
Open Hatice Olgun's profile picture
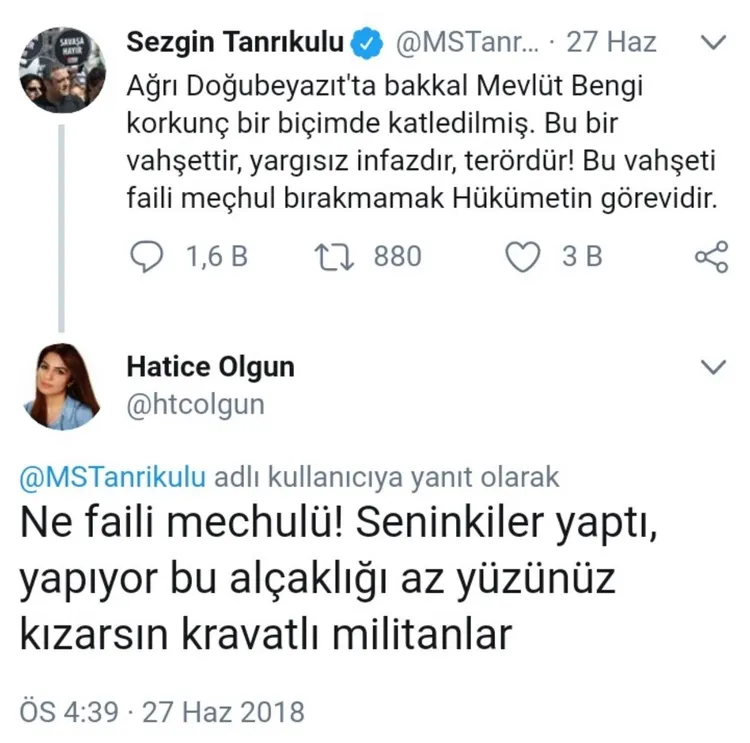click(62, 386)
